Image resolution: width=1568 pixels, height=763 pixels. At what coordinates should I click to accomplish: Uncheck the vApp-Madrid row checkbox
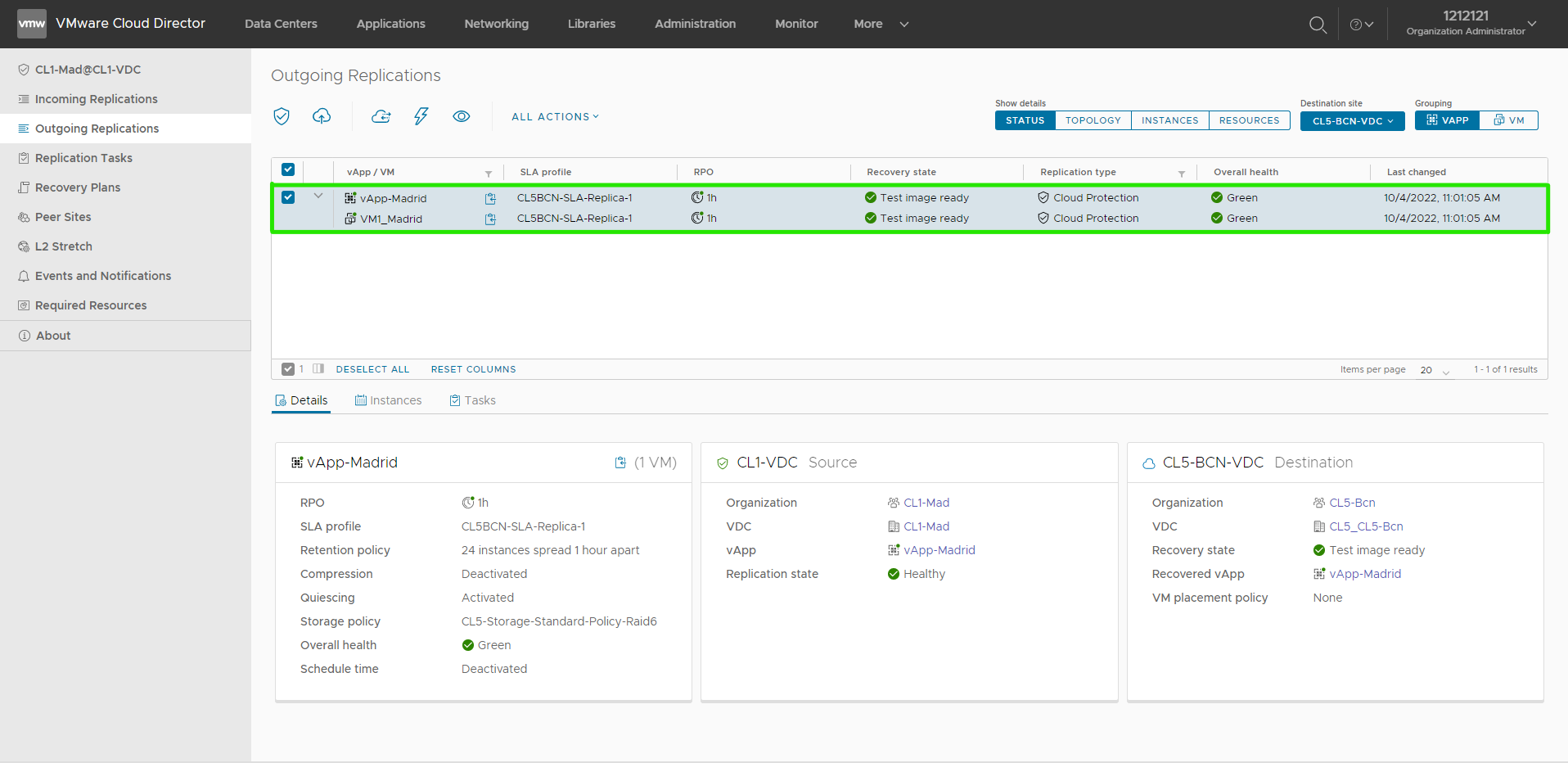(288, 197)
